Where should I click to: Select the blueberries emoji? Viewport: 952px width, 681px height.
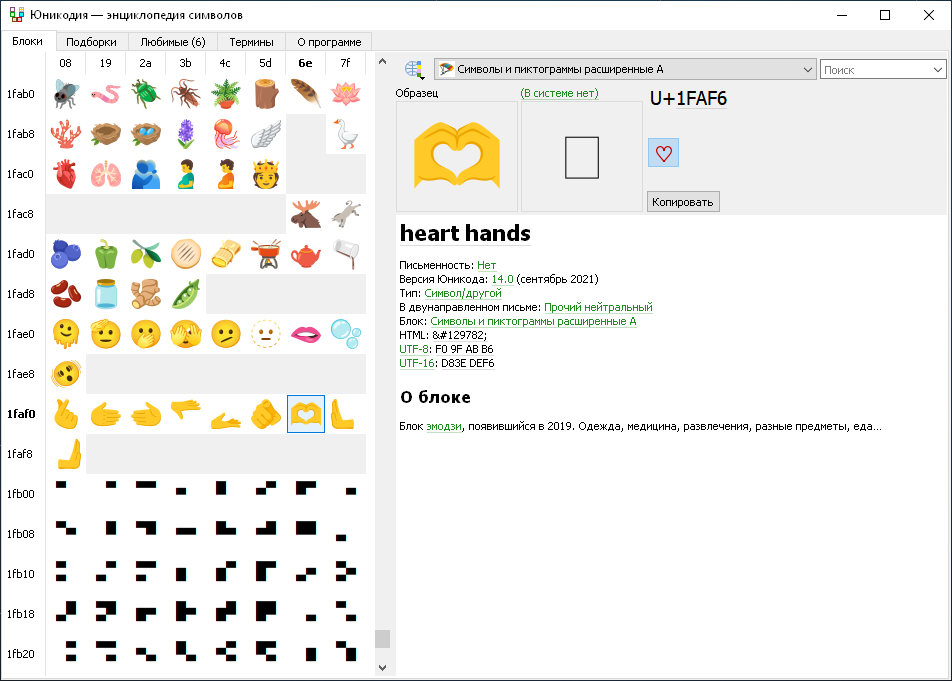pos(66,254)
